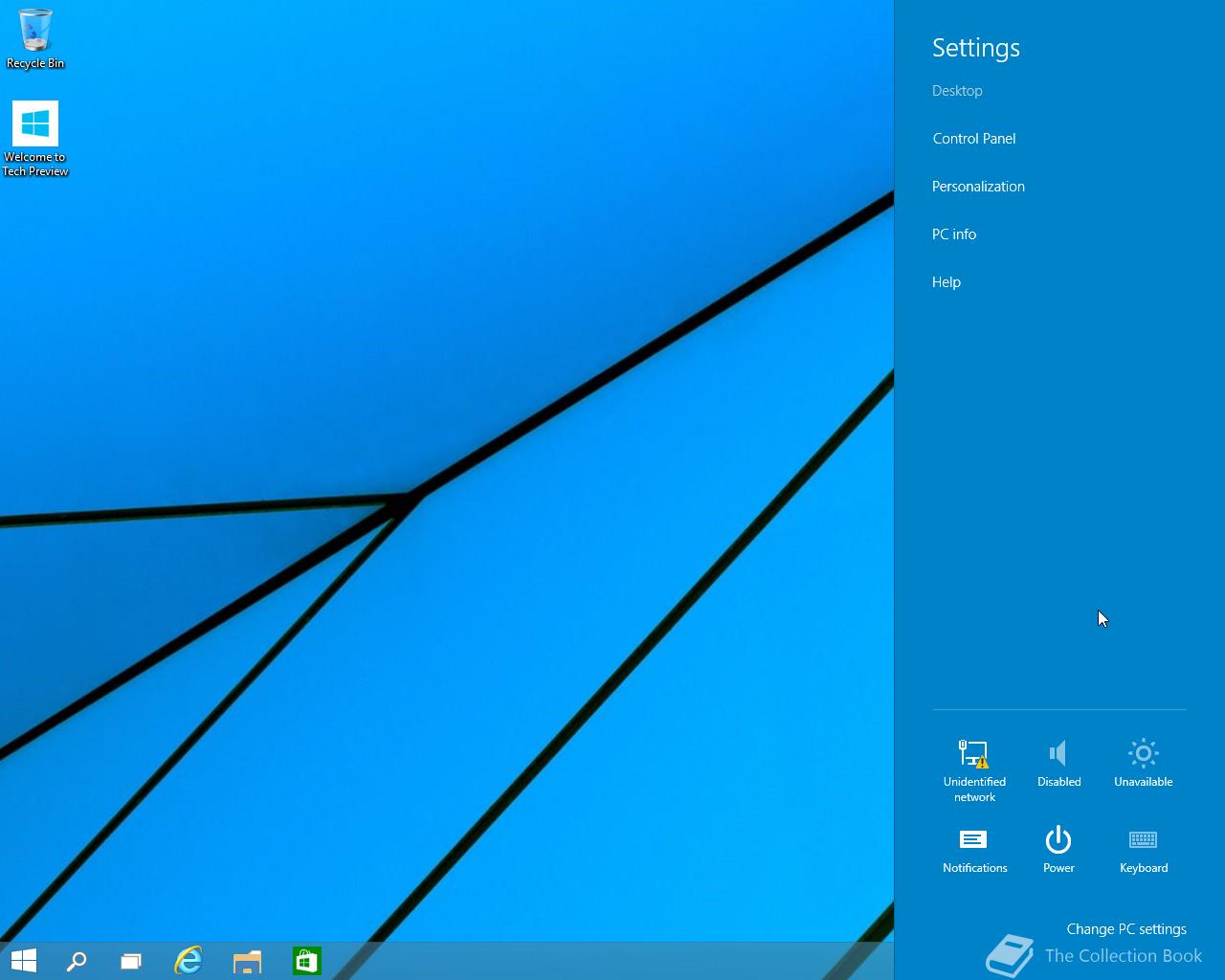Open Control Panel from Settings charm

tap(974, 139)
